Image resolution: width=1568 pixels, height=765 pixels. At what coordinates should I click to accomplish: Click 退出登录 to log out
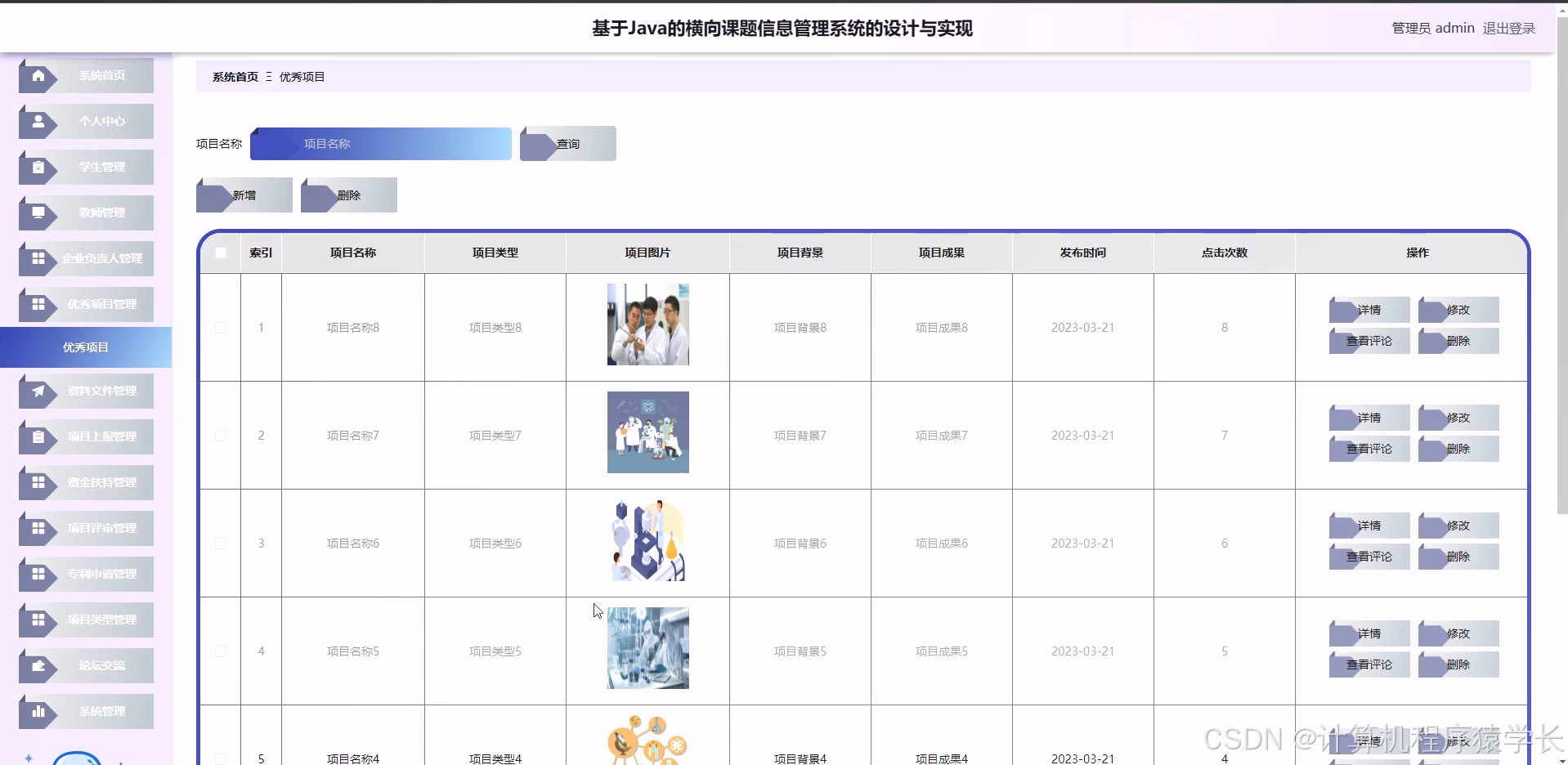coord(1508,27)
